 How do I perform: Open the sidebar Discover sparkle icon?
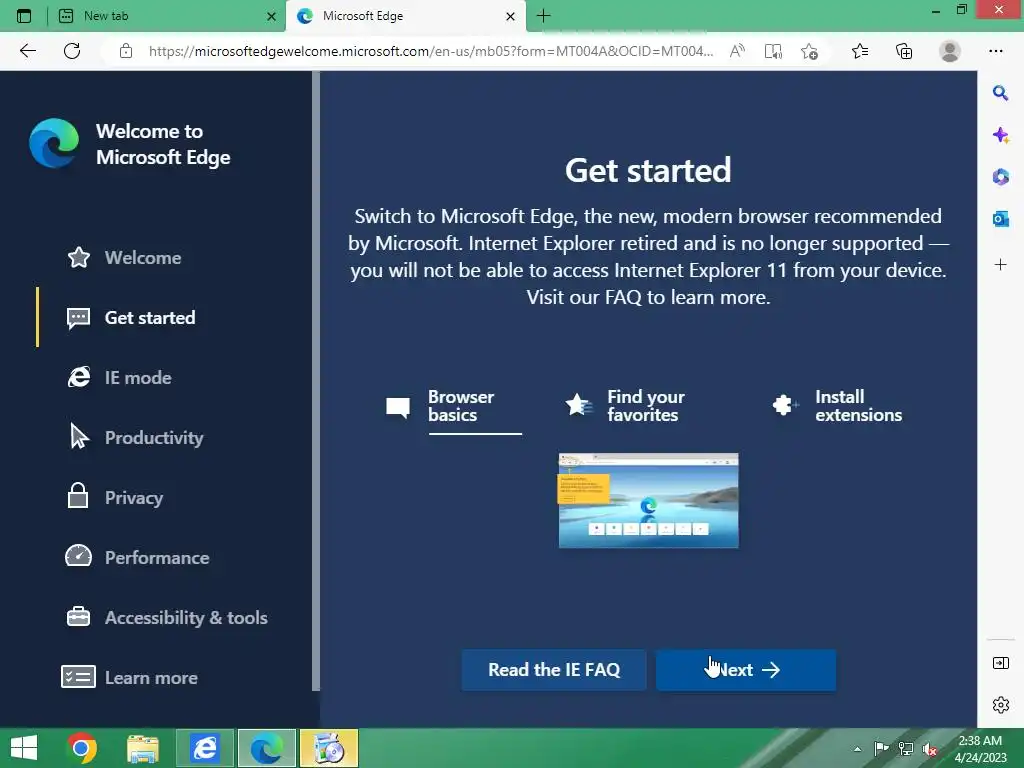(1000, 135)
